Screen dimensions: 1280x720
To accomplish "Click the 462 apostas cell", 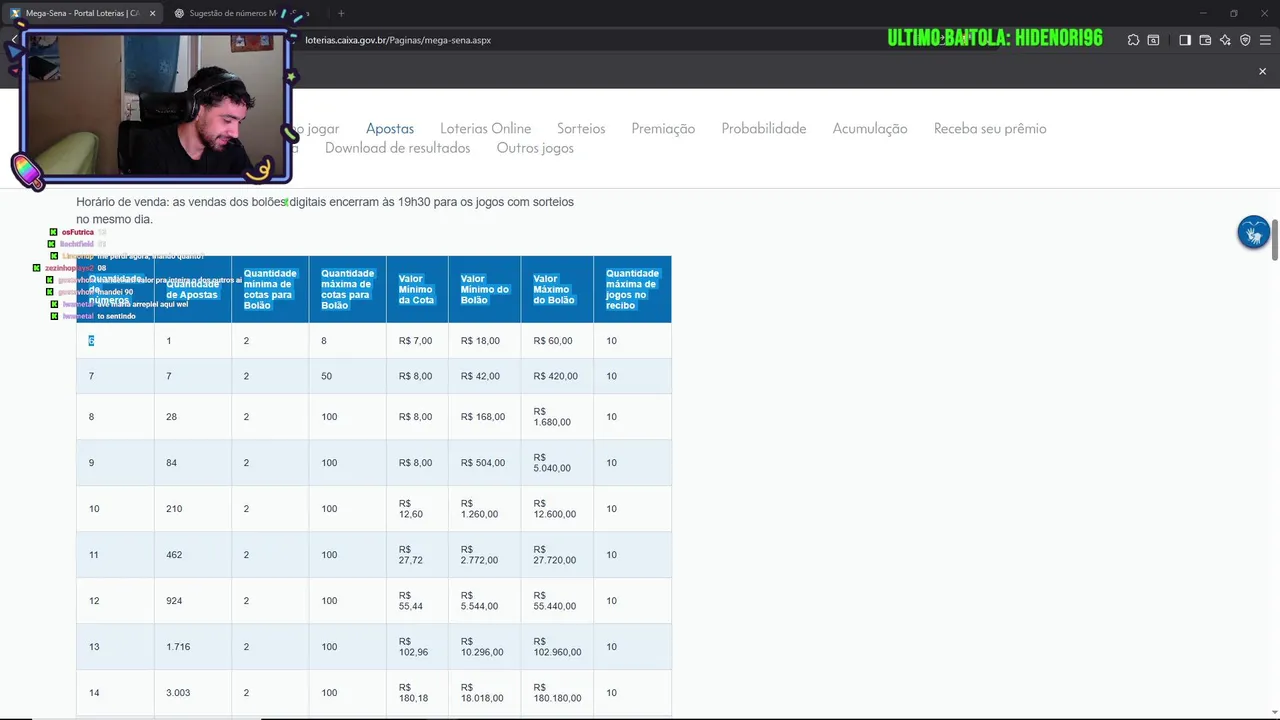I will [193, 555].
